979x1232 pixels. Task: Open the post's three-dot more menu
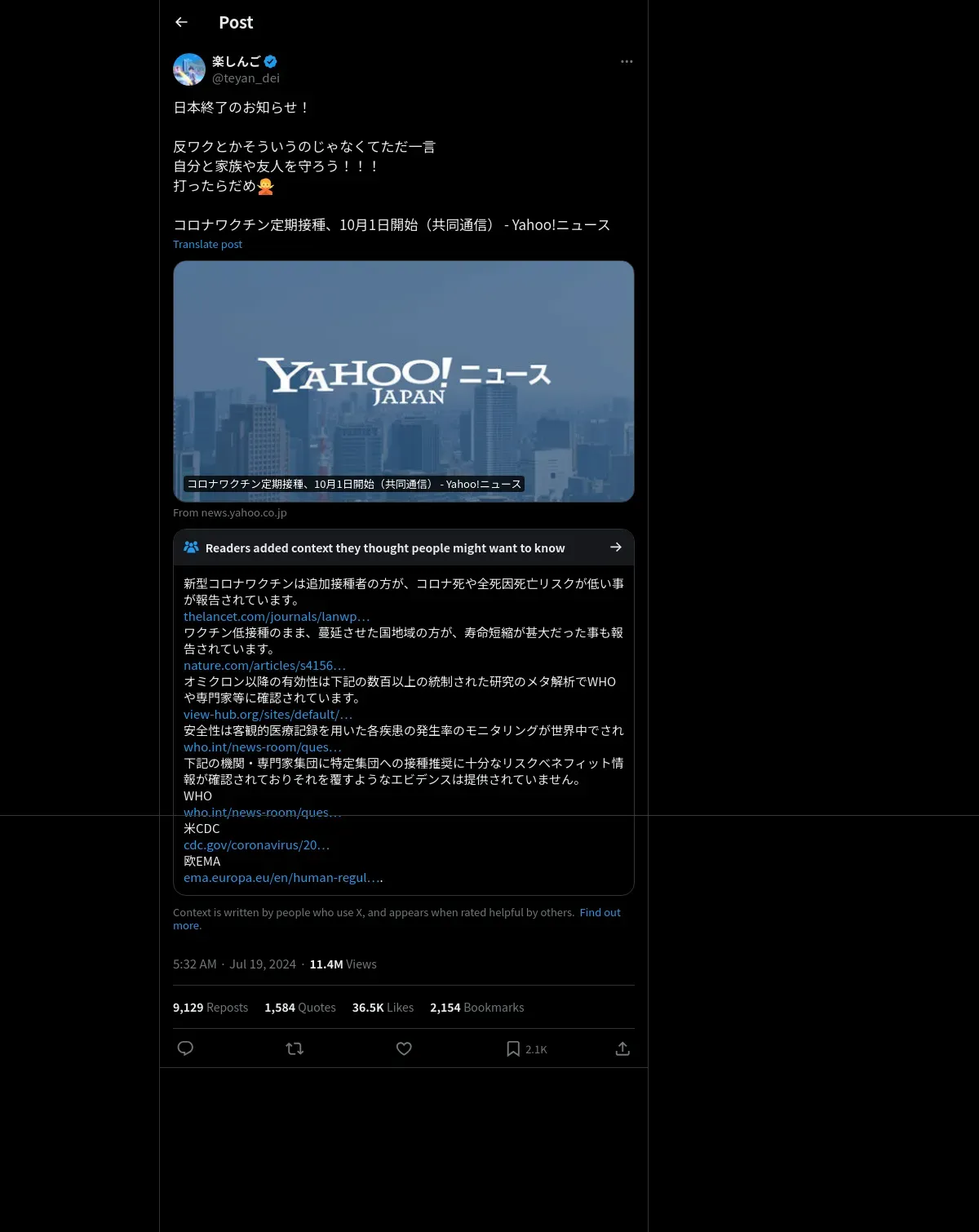(627, 61)
